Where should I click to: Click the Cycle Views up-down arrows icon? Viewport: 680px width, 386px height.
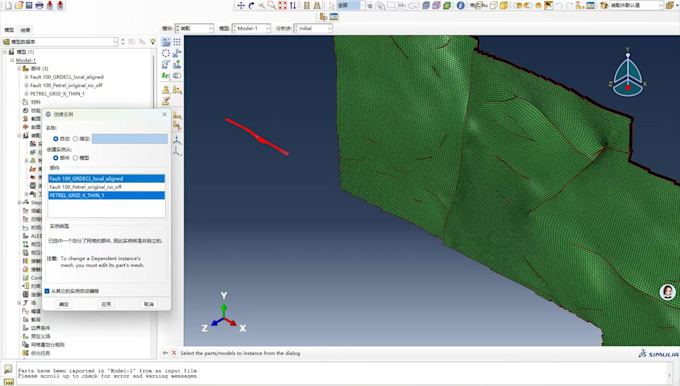point(293,6)
